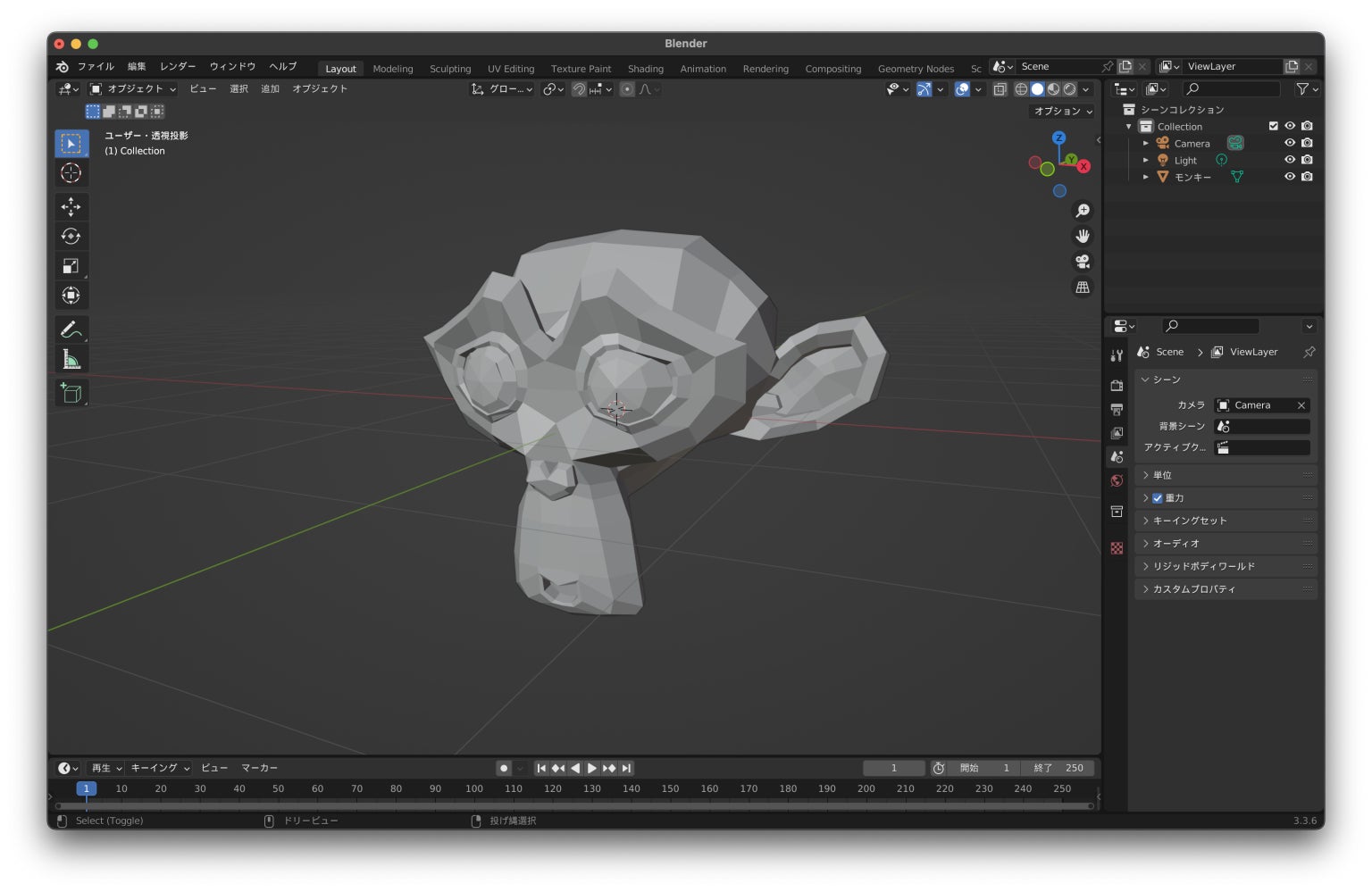
Task: Hide the Camera object in outliner
Action: click(x=1289, y=143)
